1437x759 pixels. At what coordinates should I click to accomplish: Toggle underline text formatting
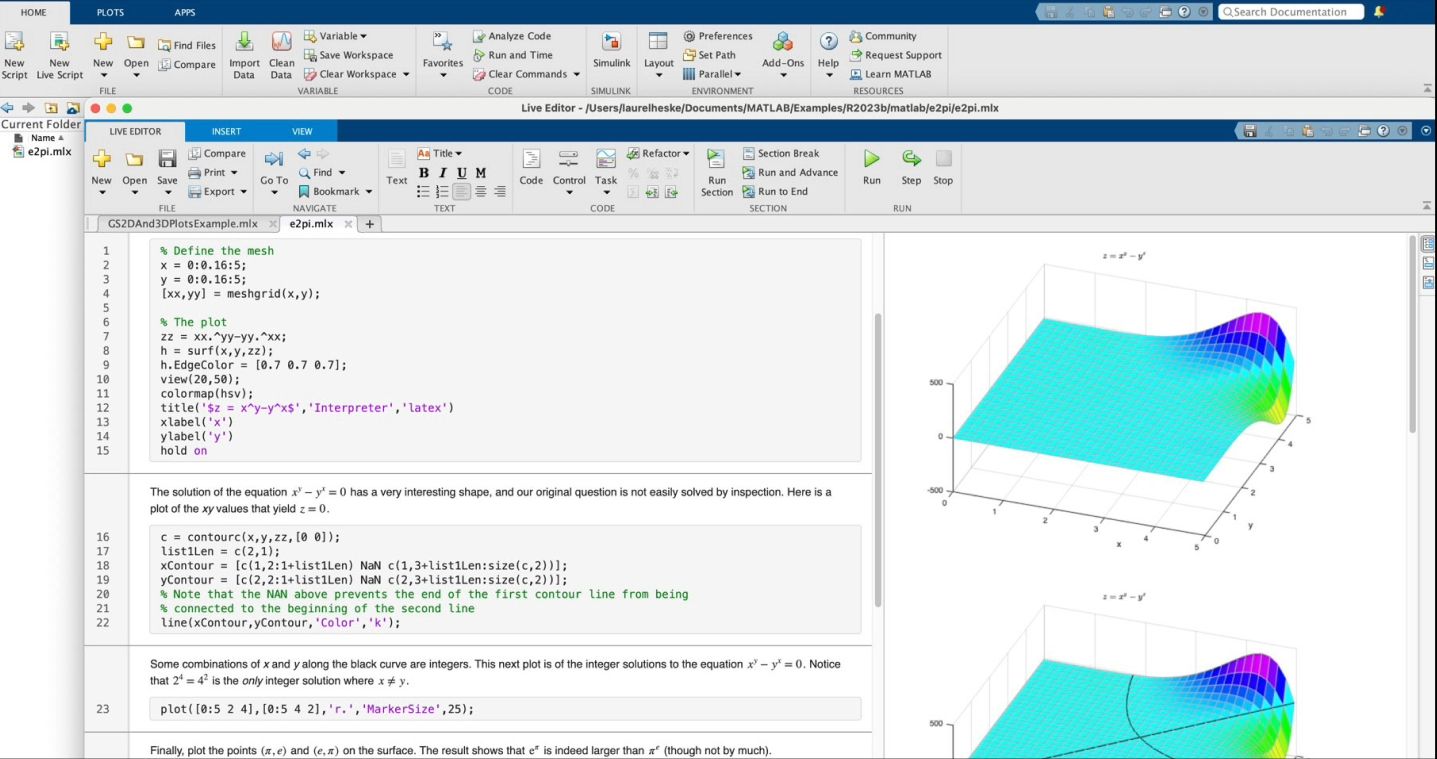coord(461,173)
